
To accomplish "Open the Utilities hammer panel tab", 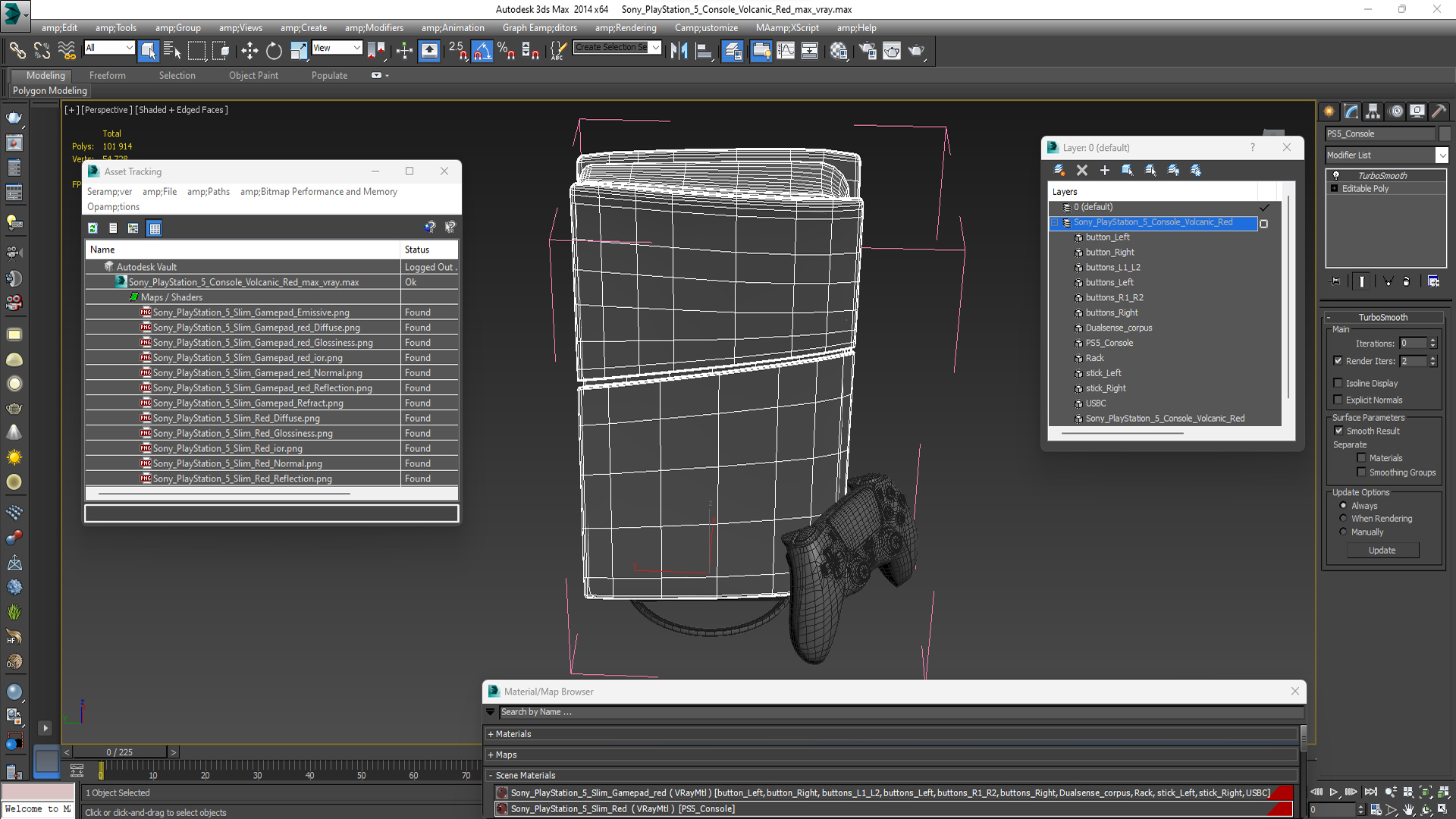I will (1439, 111).
